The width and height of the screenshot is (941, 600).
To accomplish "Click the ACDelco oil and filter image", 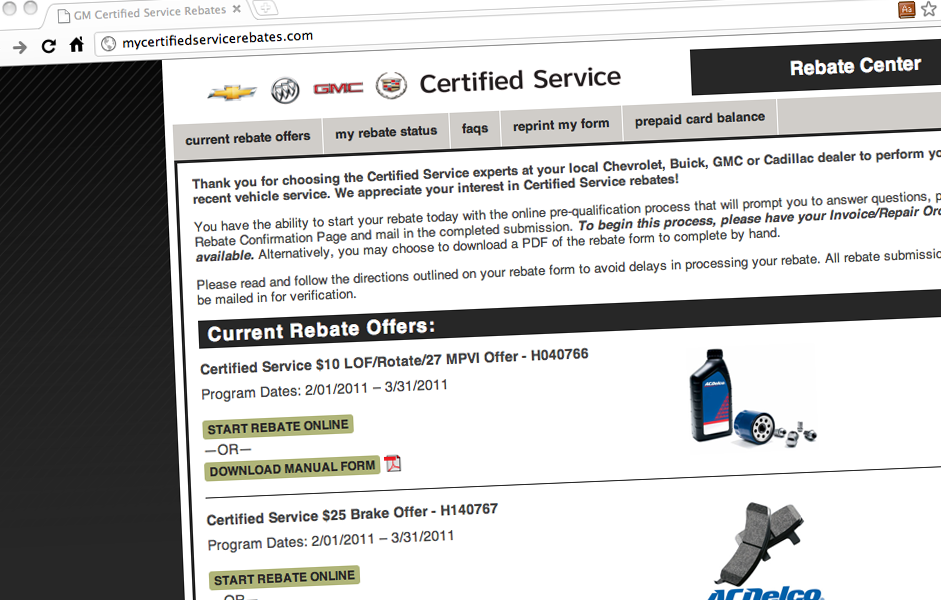I will click(x=754, y=398).
